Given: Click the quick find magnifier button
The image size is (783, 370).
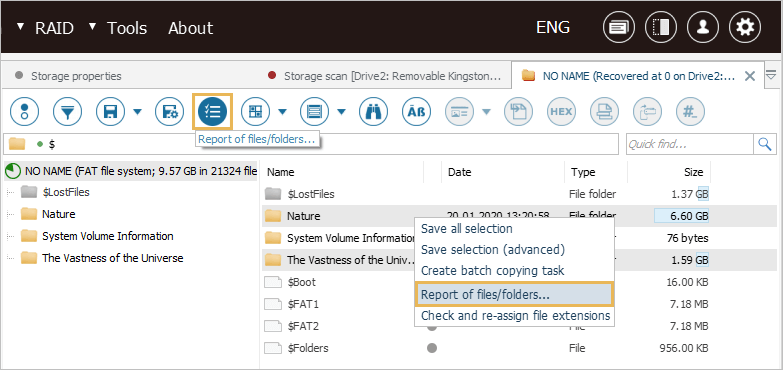Looking at the screenshot, I should (x=764, y=144).
